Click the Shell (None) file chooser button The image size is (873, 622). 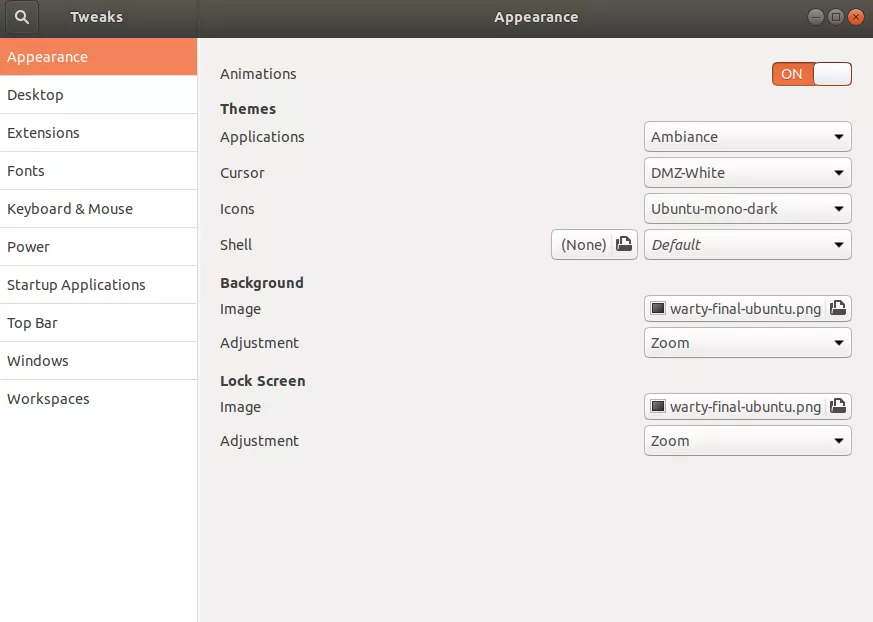coord(594,244)
